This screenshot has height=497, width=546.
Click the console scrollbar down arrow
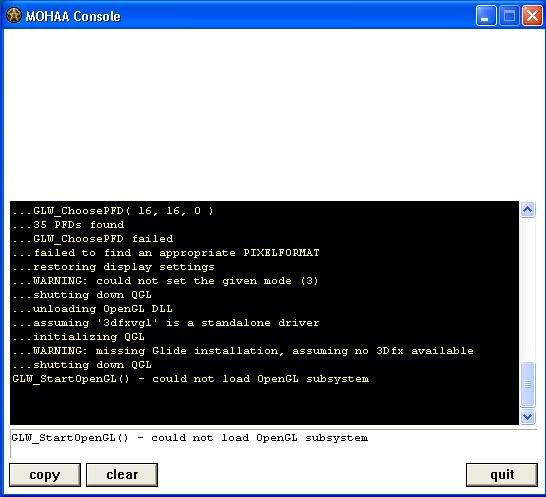pos(528,416)
